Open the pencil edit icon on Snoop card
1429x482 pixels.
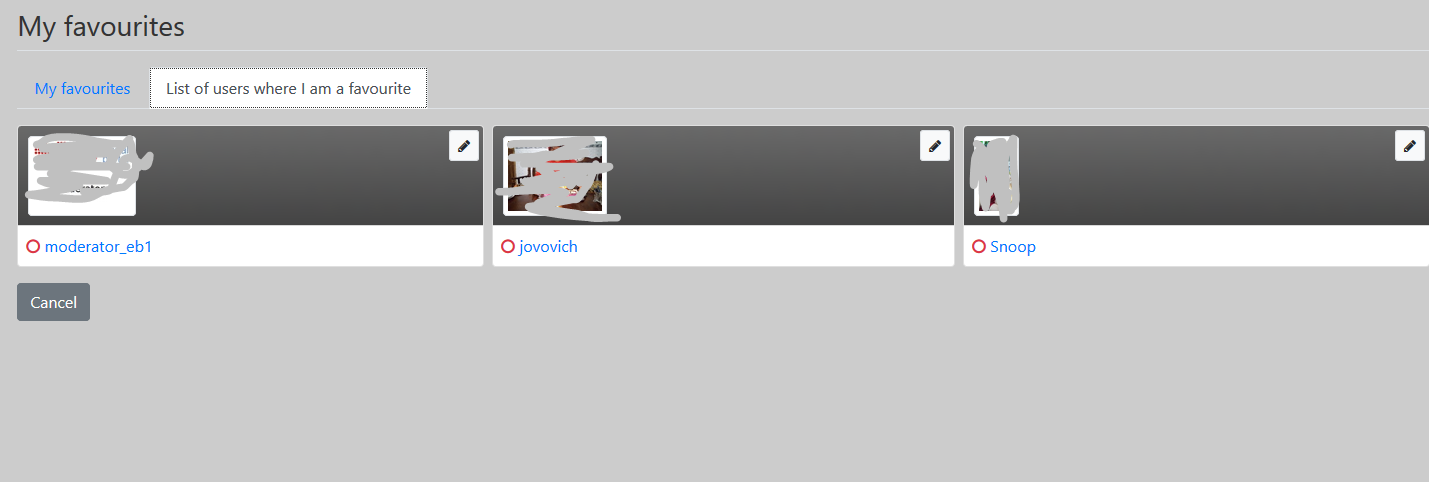(1410, 146)
